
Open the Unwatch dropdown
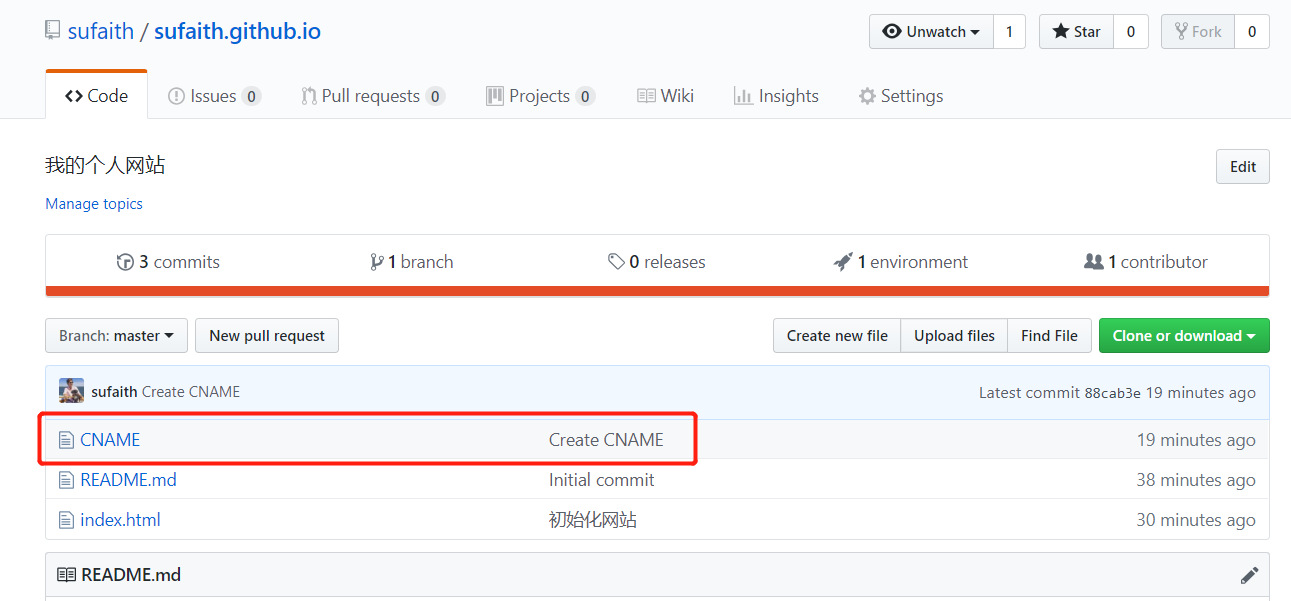(931, 31)
